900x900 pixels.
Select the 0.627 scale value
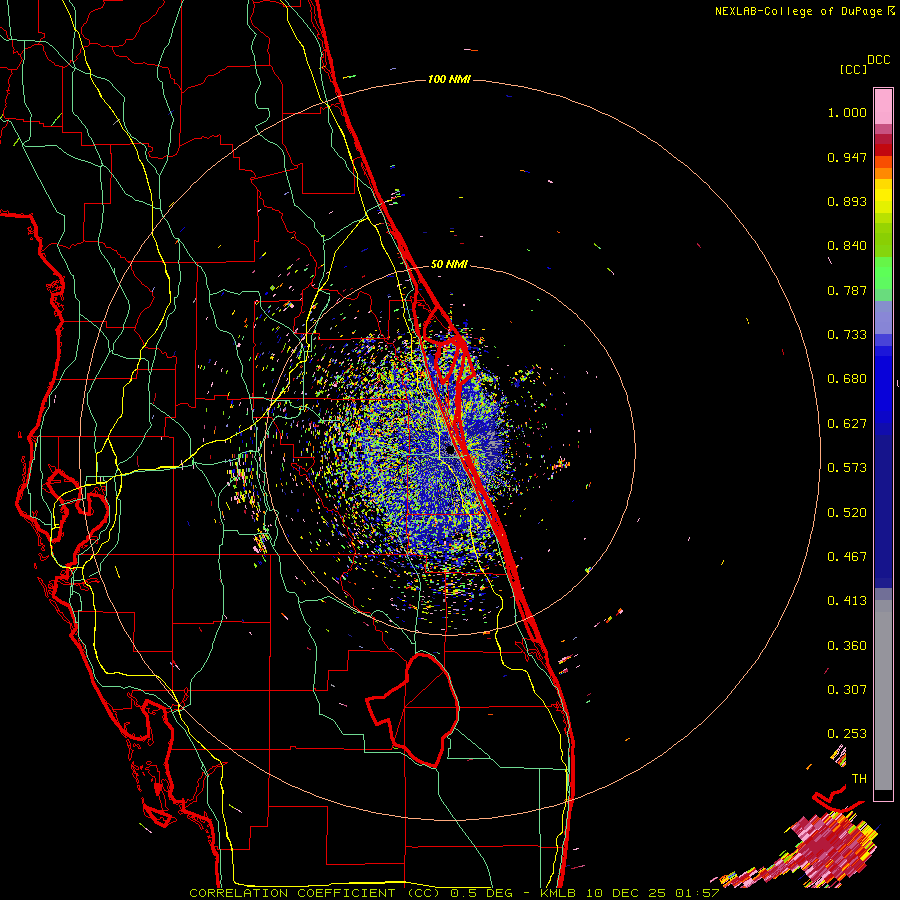point(847,424)
